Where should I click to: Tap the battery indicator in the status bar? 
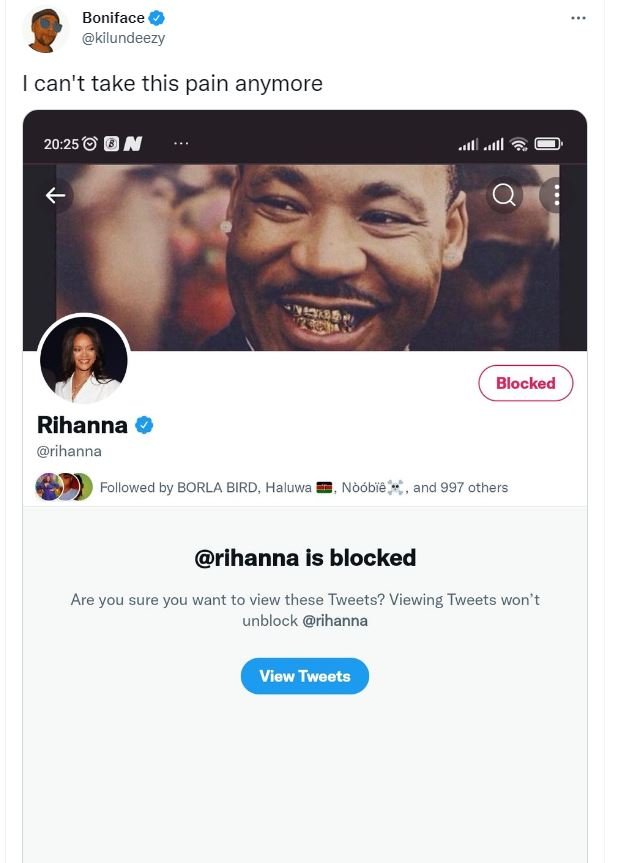click(x=548, y=142)
